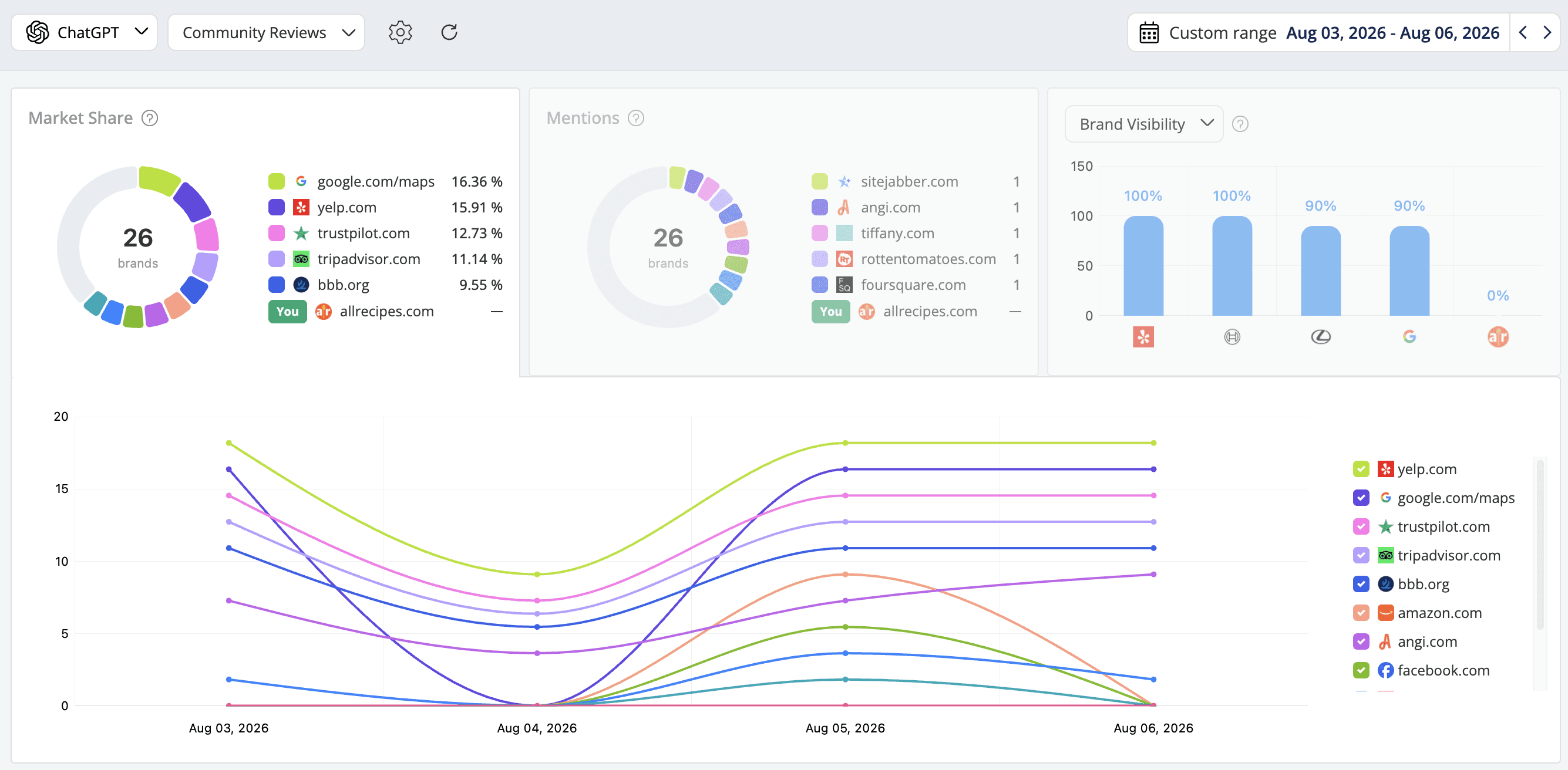Click the allrecipes icon in Market Share list
The image size is (1568, 770).
coord(323,312)
